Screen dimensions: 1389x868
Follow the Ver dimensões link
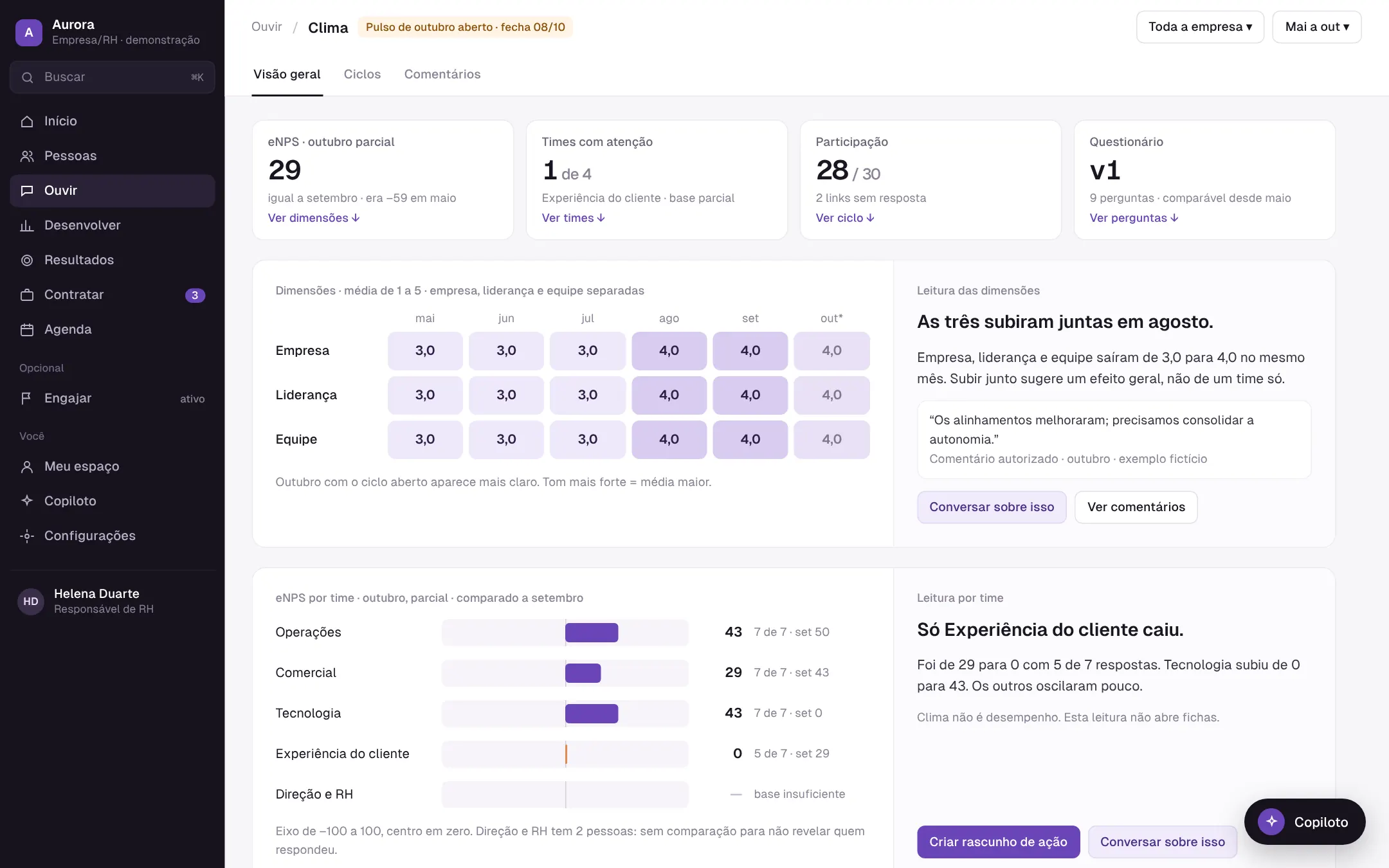[x=314, y=218]
